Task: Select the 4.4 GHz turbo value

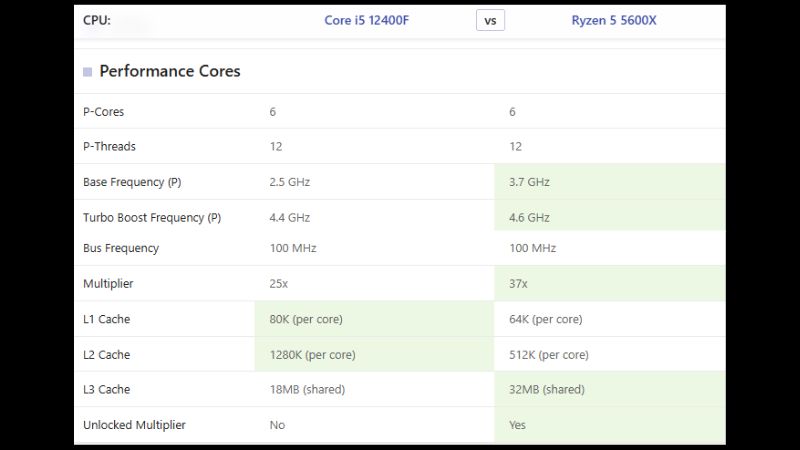Action: coord(290,218)
